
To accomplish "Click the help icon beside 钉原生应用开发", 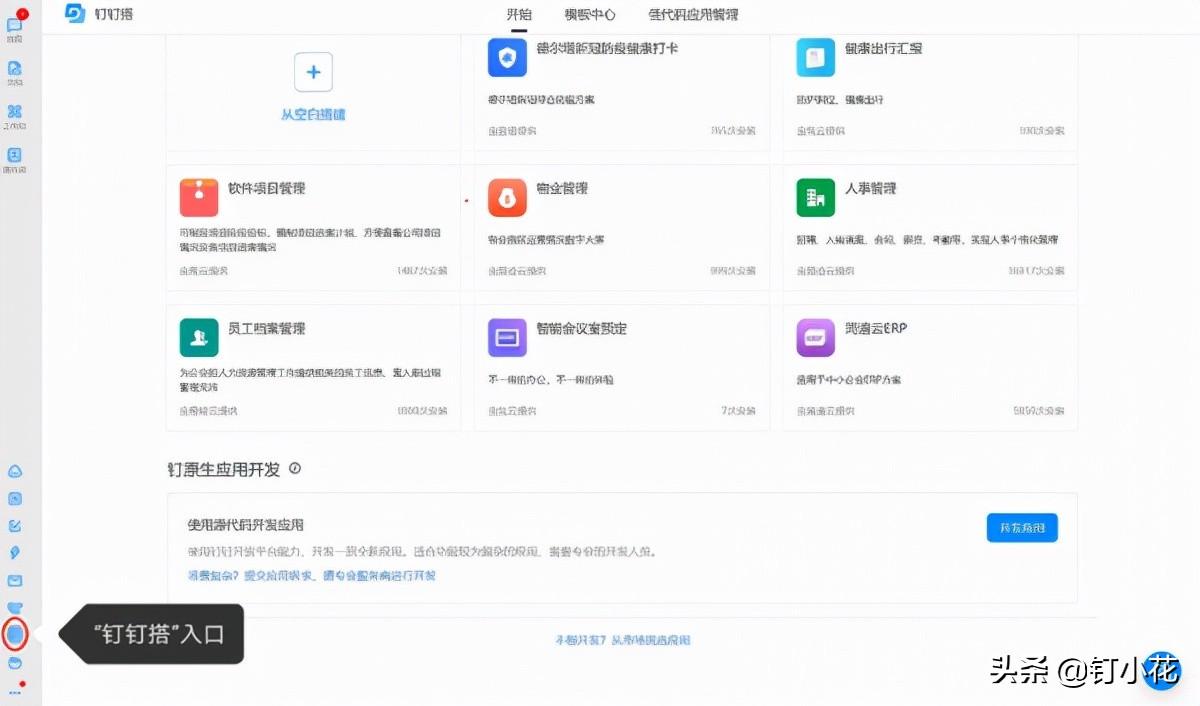I will (294, 469).
